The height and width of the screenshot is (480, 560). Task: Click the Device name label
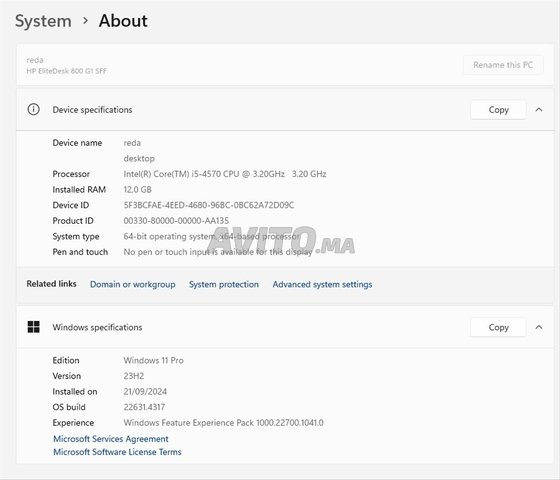(77, 143)
